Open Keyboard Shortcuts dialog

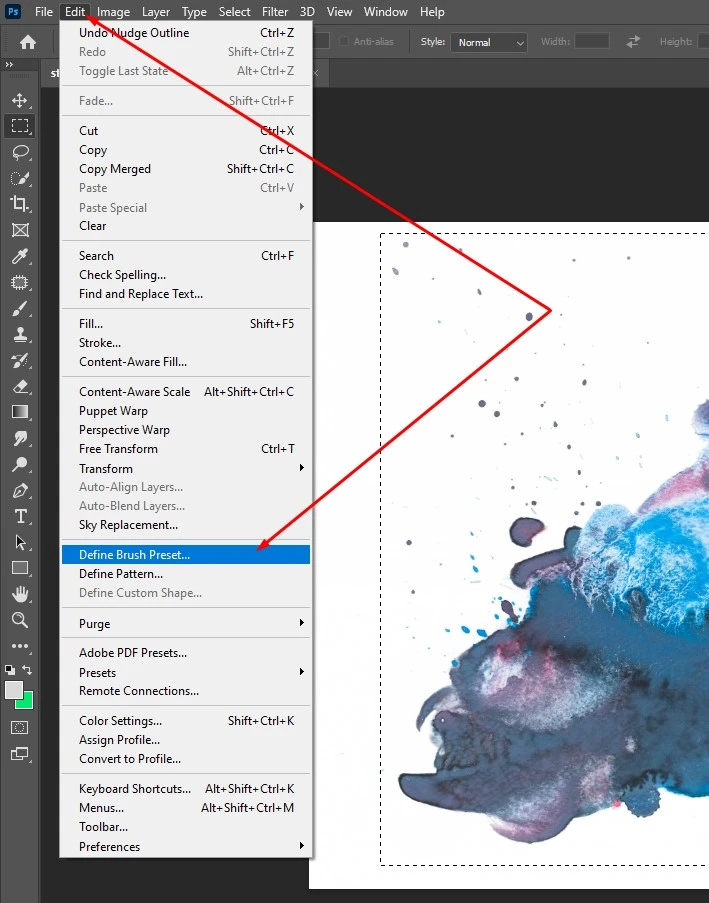point(186,788)
